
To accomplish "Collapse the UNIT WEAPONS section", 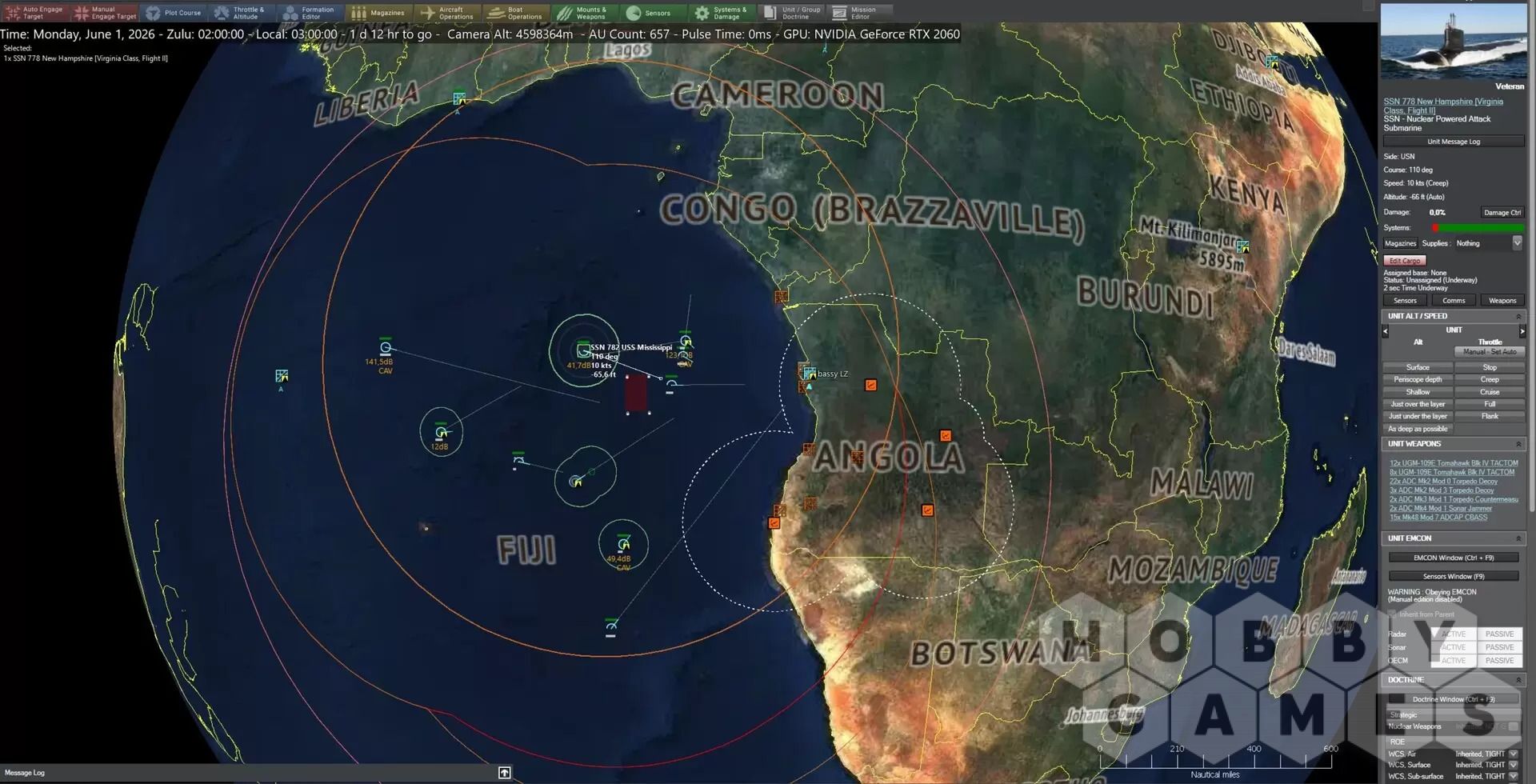I will 1518,444.
